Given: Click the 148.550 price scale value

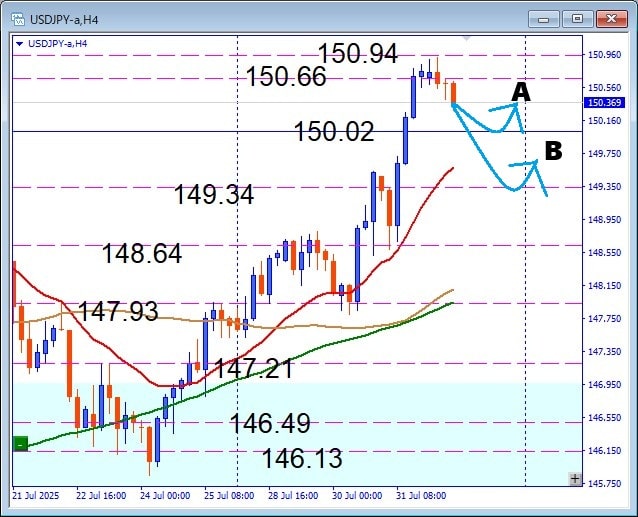Looking at the screenshot, I should pyautogui.click(x=605, y=253).
